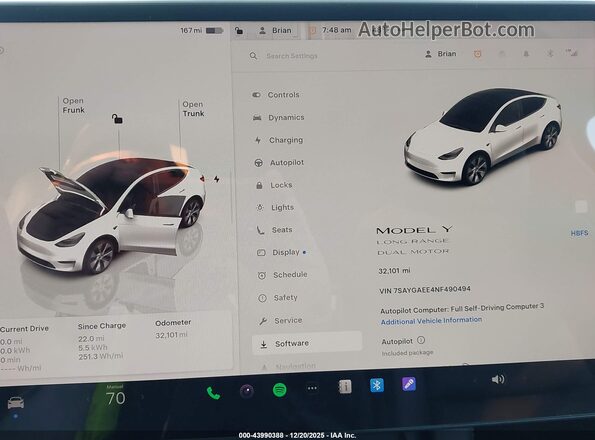
Task: Tap the Open Trunk button
Action: 193,109
